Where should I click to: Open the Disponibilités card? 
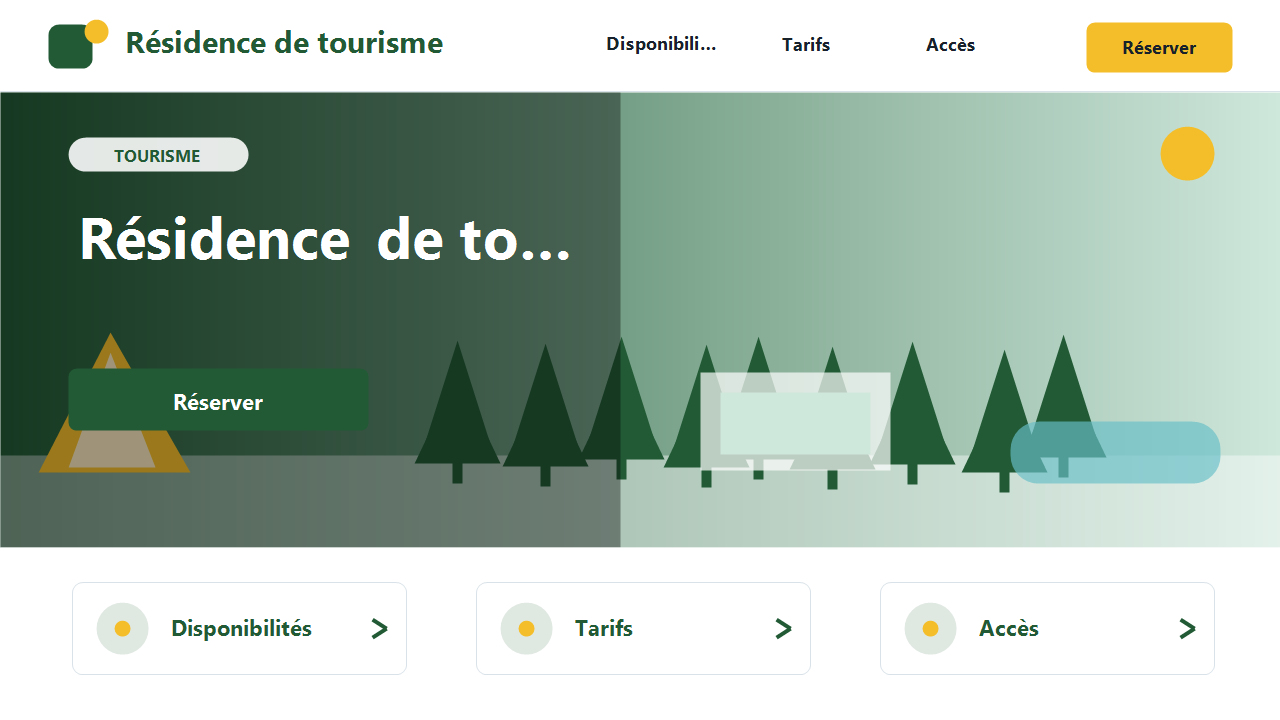[x=240, y=629]
